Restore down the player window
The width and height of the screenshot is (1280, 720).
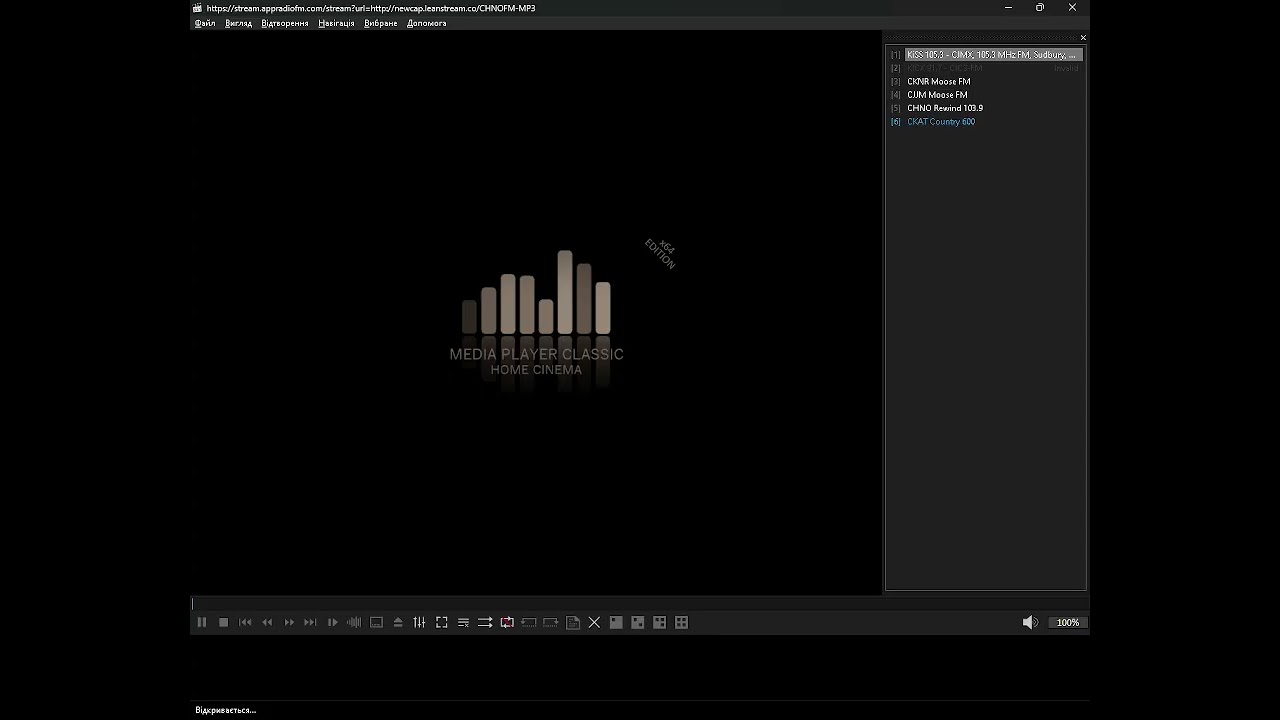coord(1040,8)
